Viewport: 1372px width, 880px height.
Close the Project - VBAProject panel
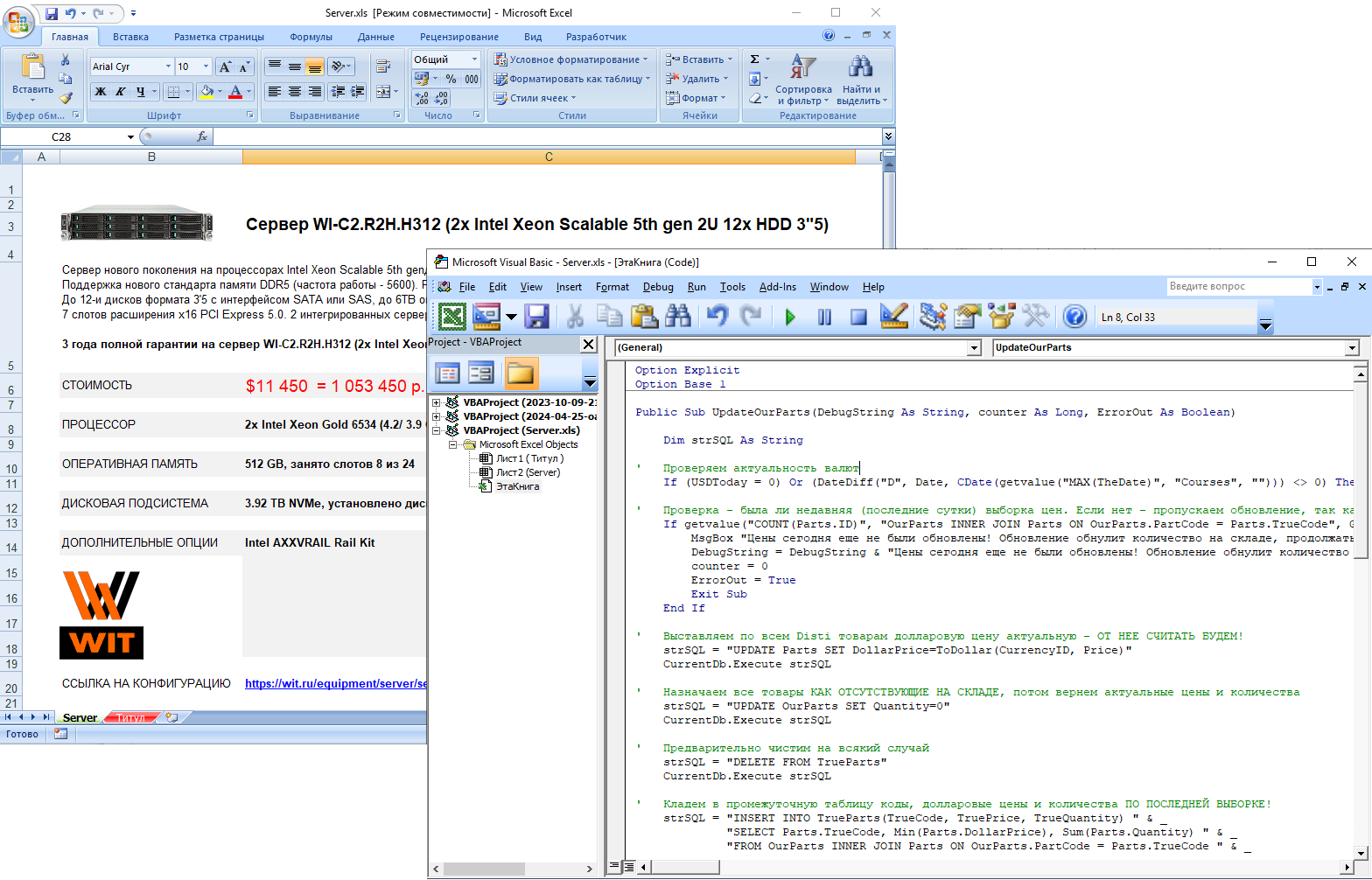pyautogui.click(x=589, y=345)
